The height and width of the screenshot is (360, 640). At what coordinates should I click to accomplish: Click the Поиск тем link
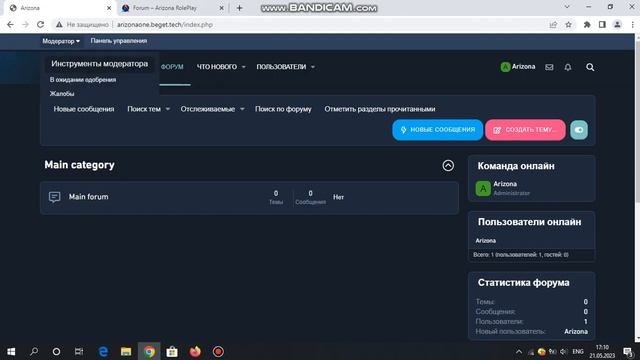(x=144, y=109)
